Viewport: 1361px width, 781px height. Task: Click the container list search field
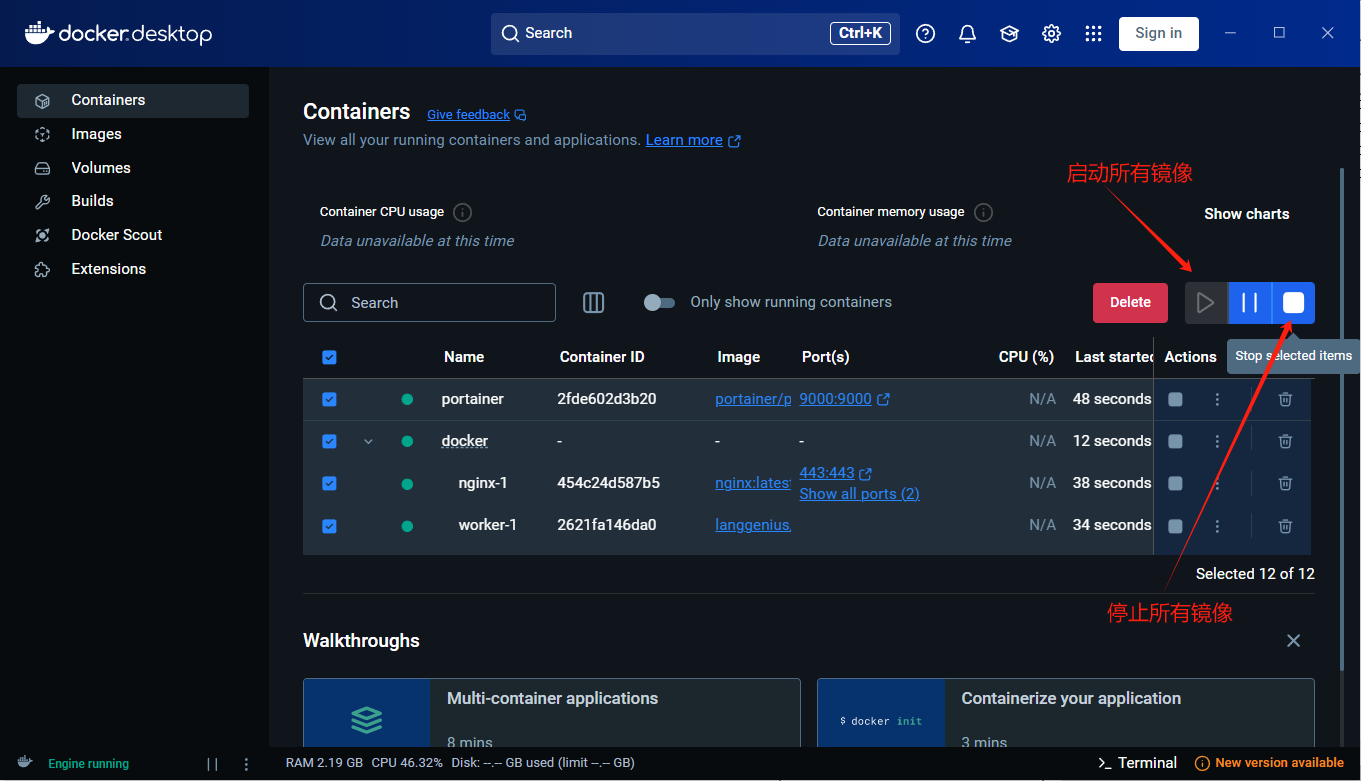[429, 302]
